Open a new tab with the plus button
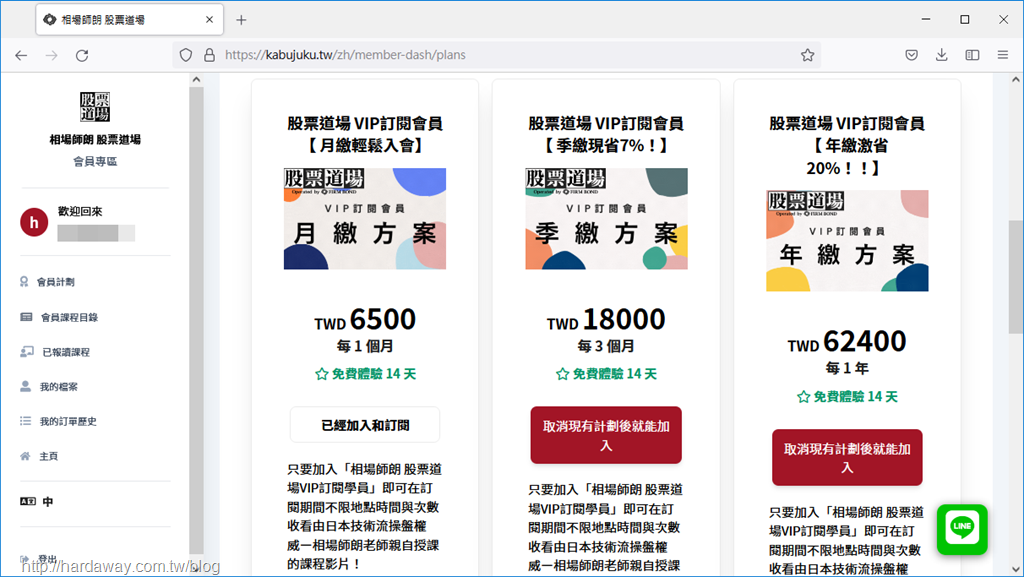The width and height of the screenshot is (1024, 577). click(x=241, y=20)
